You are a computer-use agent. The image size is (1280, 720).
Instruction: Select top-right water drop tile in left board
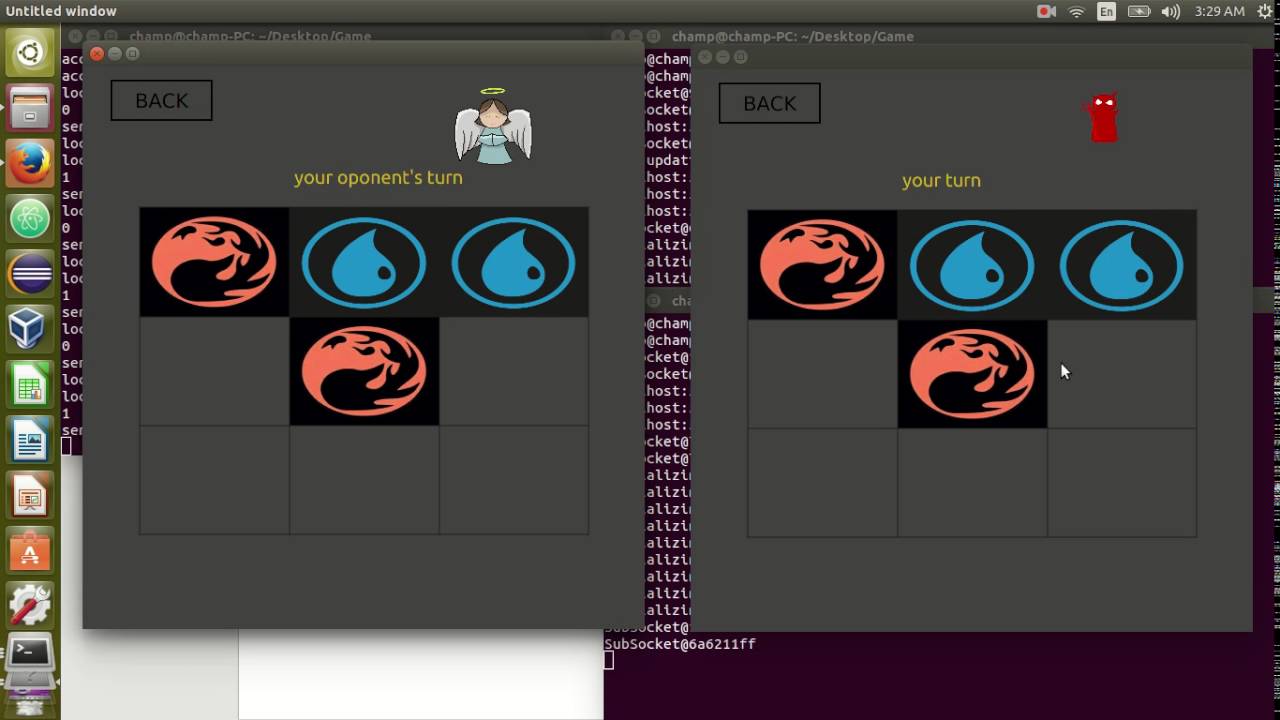click(514, 262)
